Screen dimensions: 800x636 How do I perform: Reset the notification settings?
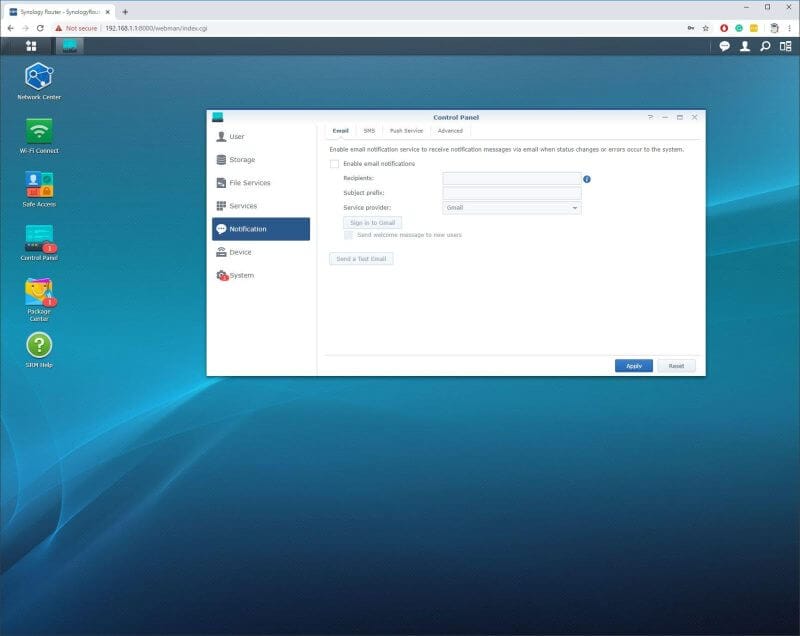pos(677,366)
